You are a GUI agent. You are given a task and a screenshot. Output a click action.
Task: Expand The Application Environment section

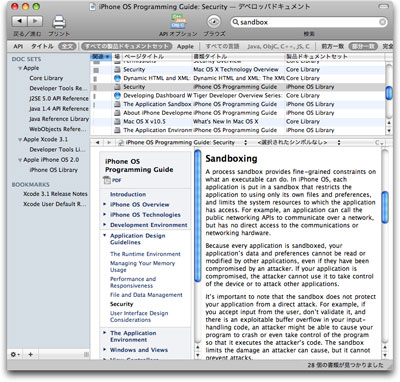(105, 333)
